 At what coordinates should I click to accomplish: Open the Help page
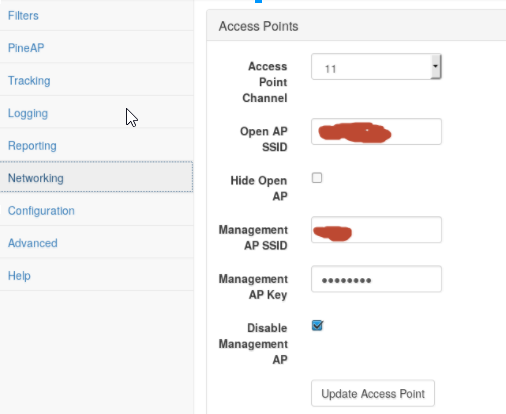[x=19, y=276]
